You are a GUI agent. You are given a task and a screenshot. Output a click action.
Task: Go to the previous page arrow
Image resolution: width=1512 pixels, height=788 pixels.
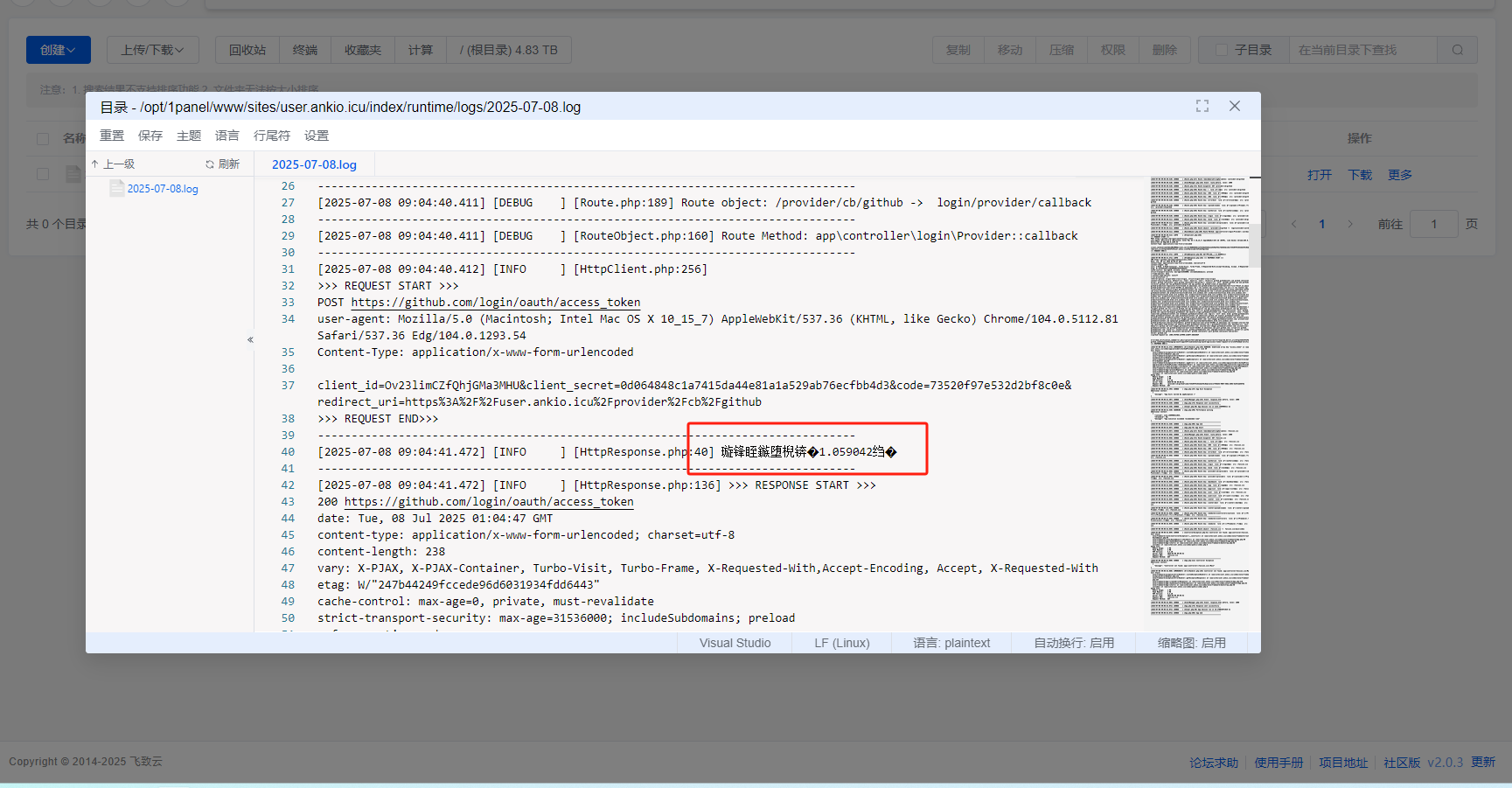(x=1294, y=224)
